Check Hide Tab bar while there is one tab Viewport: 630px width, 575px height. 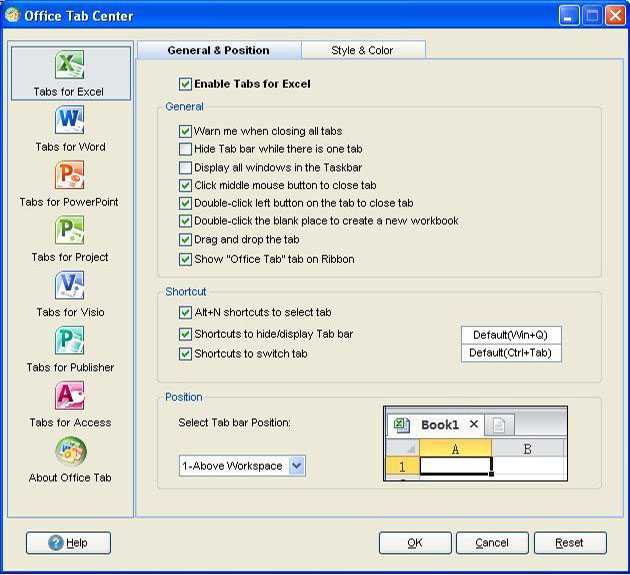coord(185,149)
